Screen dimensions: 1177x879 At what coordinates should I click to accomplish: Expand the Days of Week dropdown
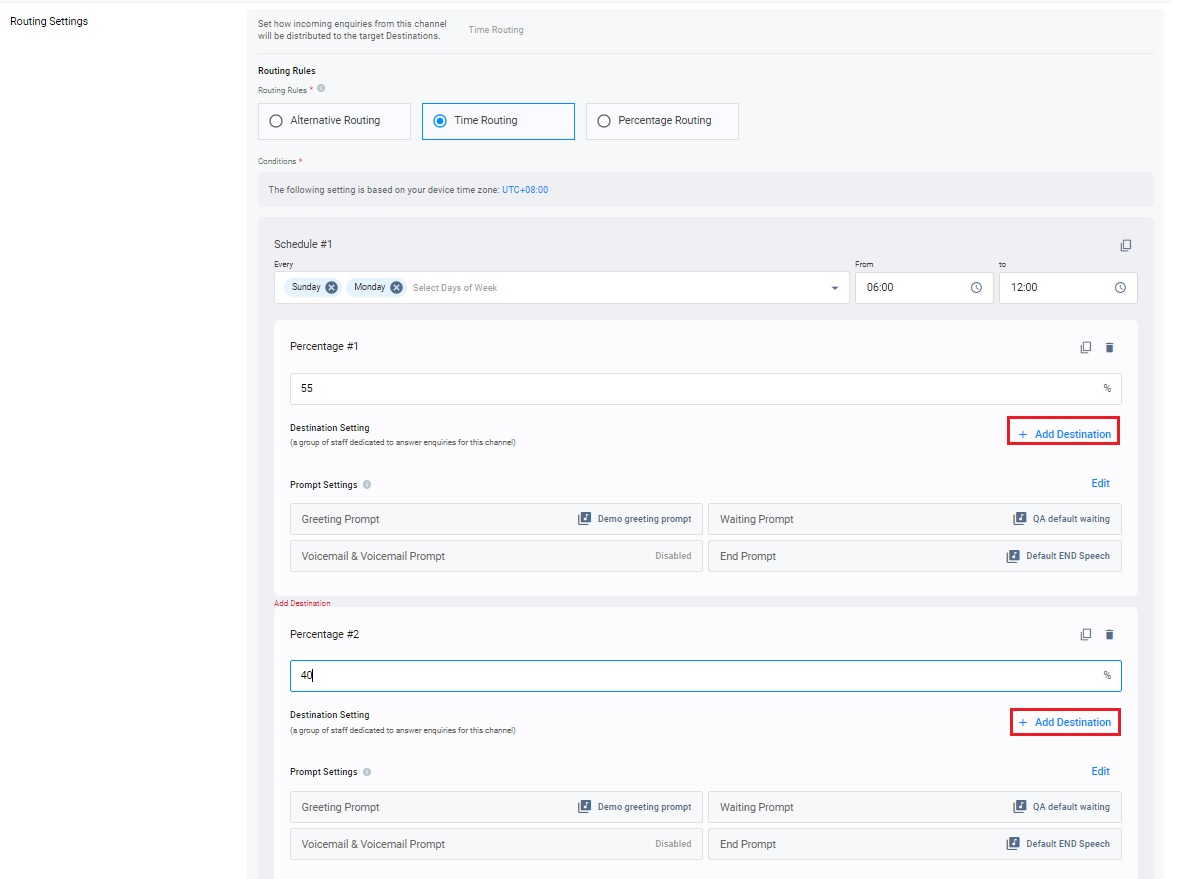835,288
